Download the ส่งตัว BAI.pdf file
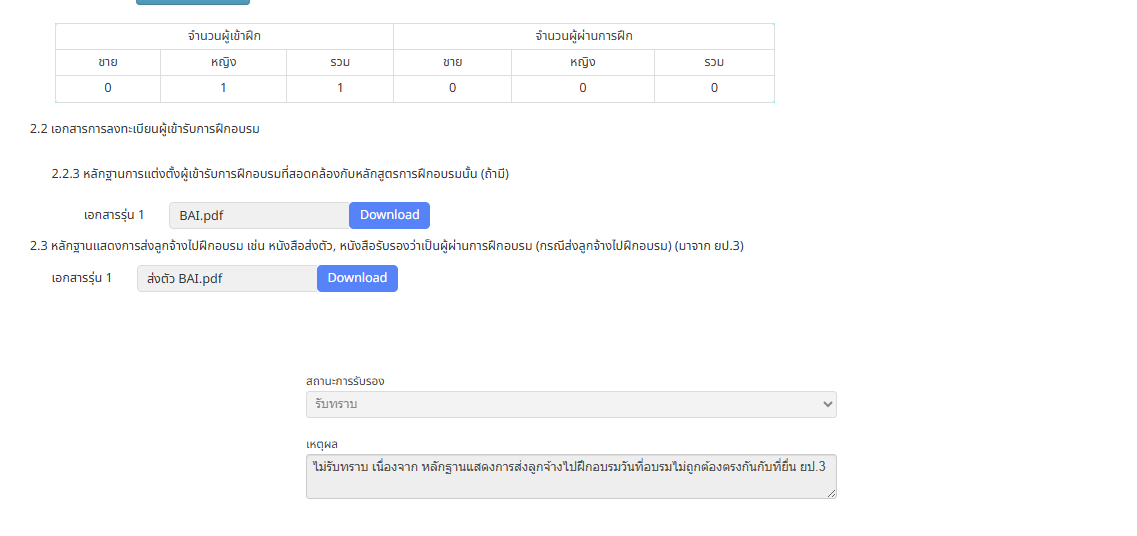Image resolution: width=1137 pixels, height=536 pixels. (357, 278)
